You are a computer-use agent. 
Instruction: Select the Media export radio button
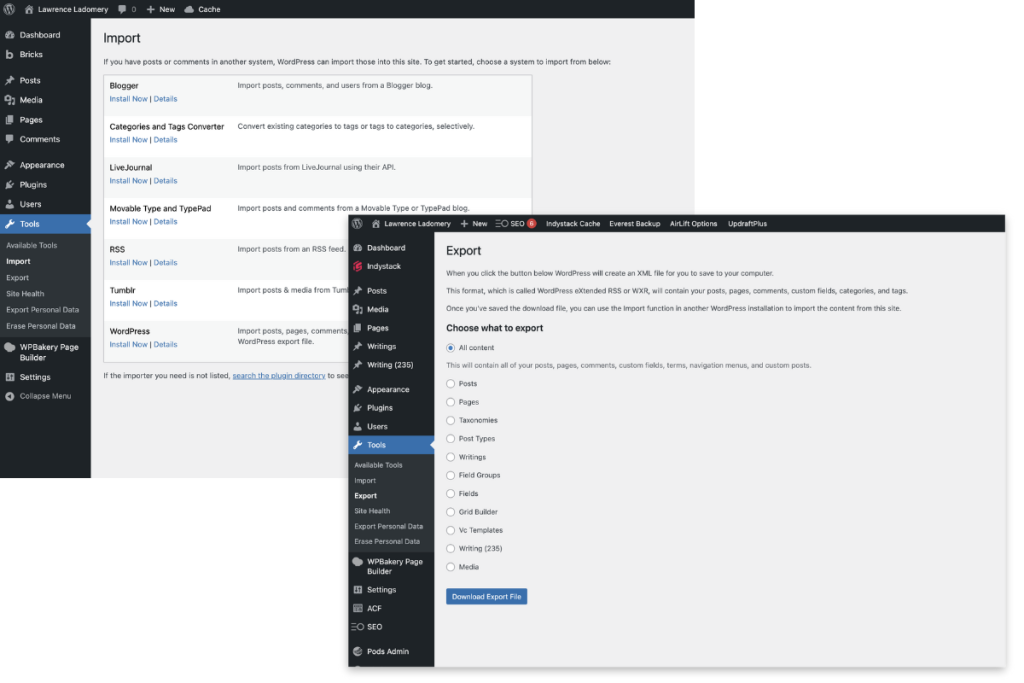tap(451, 567)
